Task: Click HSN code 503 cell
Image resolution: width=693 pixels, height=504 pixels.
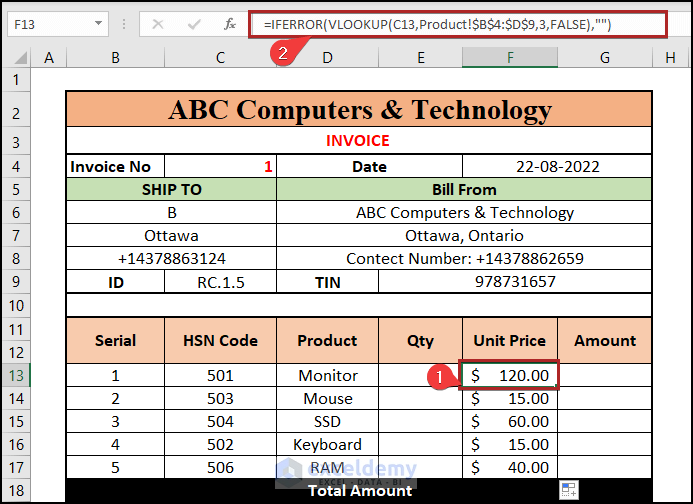Action: [x=220, y=398]
